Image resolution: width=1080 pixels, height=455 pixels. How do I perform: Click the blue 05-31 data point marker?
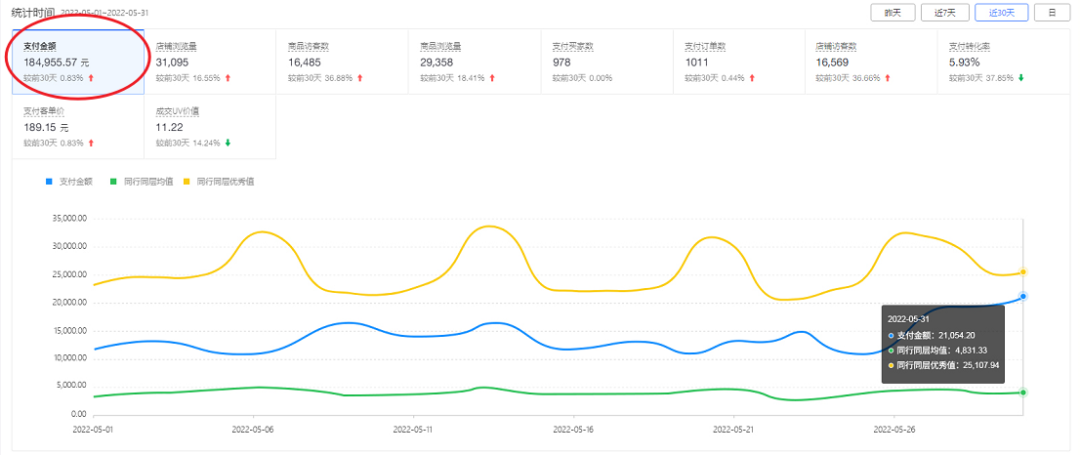(1023, 296)
